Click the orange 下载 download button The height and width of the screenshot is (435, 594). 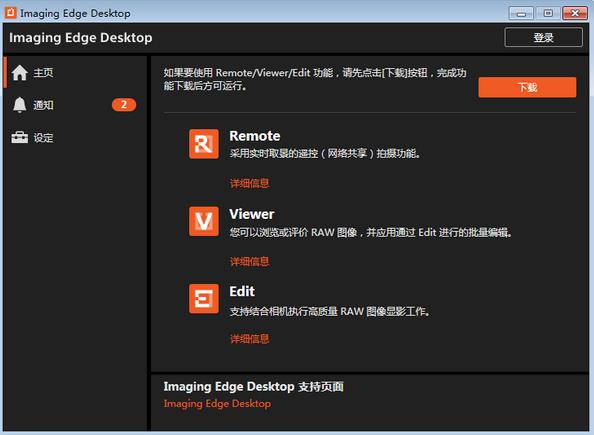(x=527, y=87)
